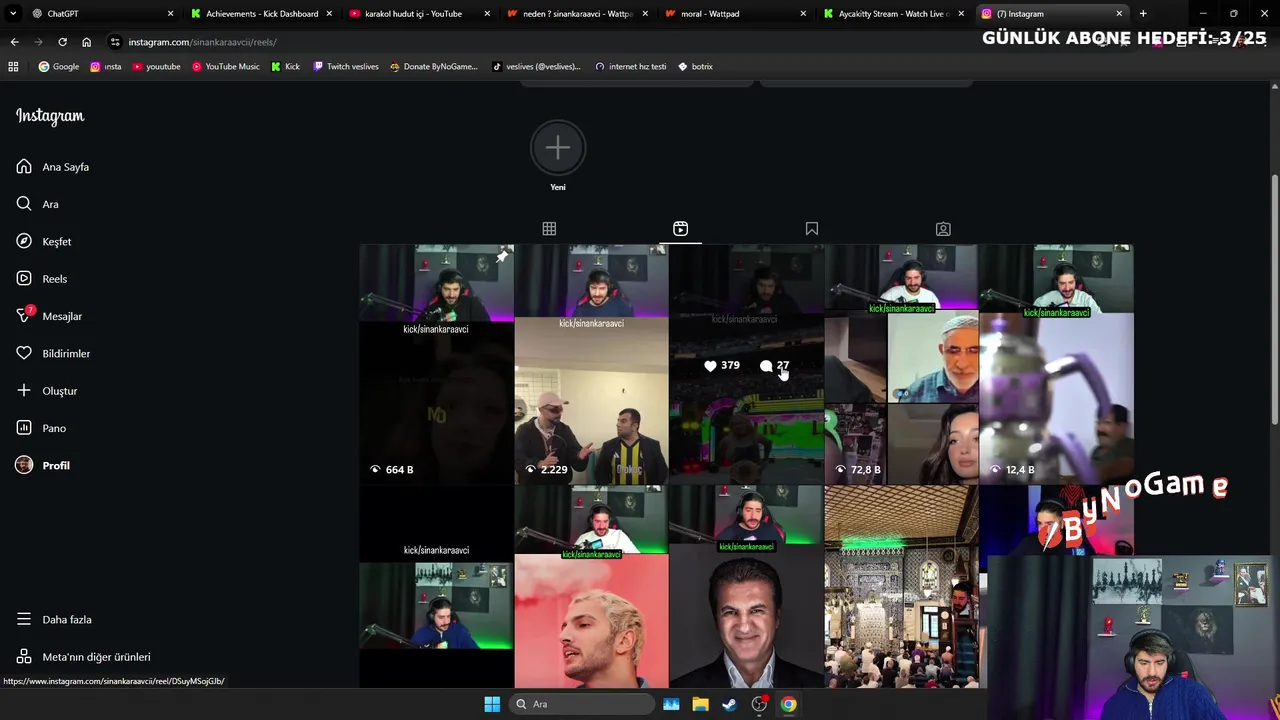The image size is (1280, 720).
Task: Close the moral - Wattpad tab
Action: click(803, 14)
